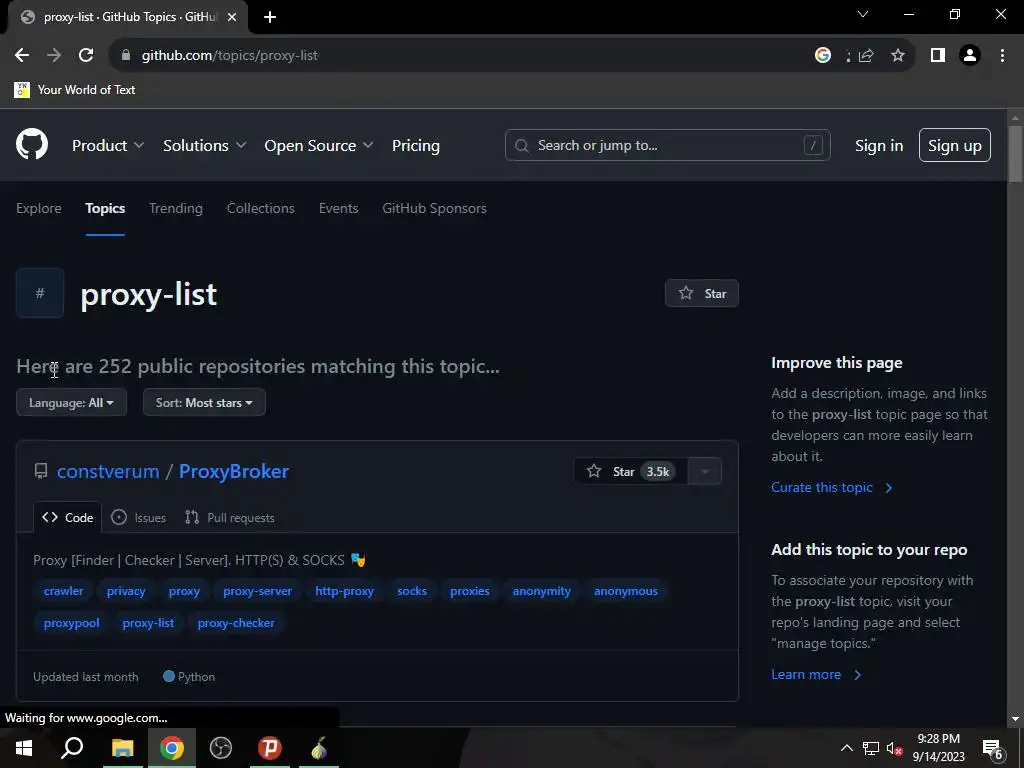The height and width of the screenshot is (768, 1024).
Task: Open the Language: All dropdown
Action: pos(71,402)
